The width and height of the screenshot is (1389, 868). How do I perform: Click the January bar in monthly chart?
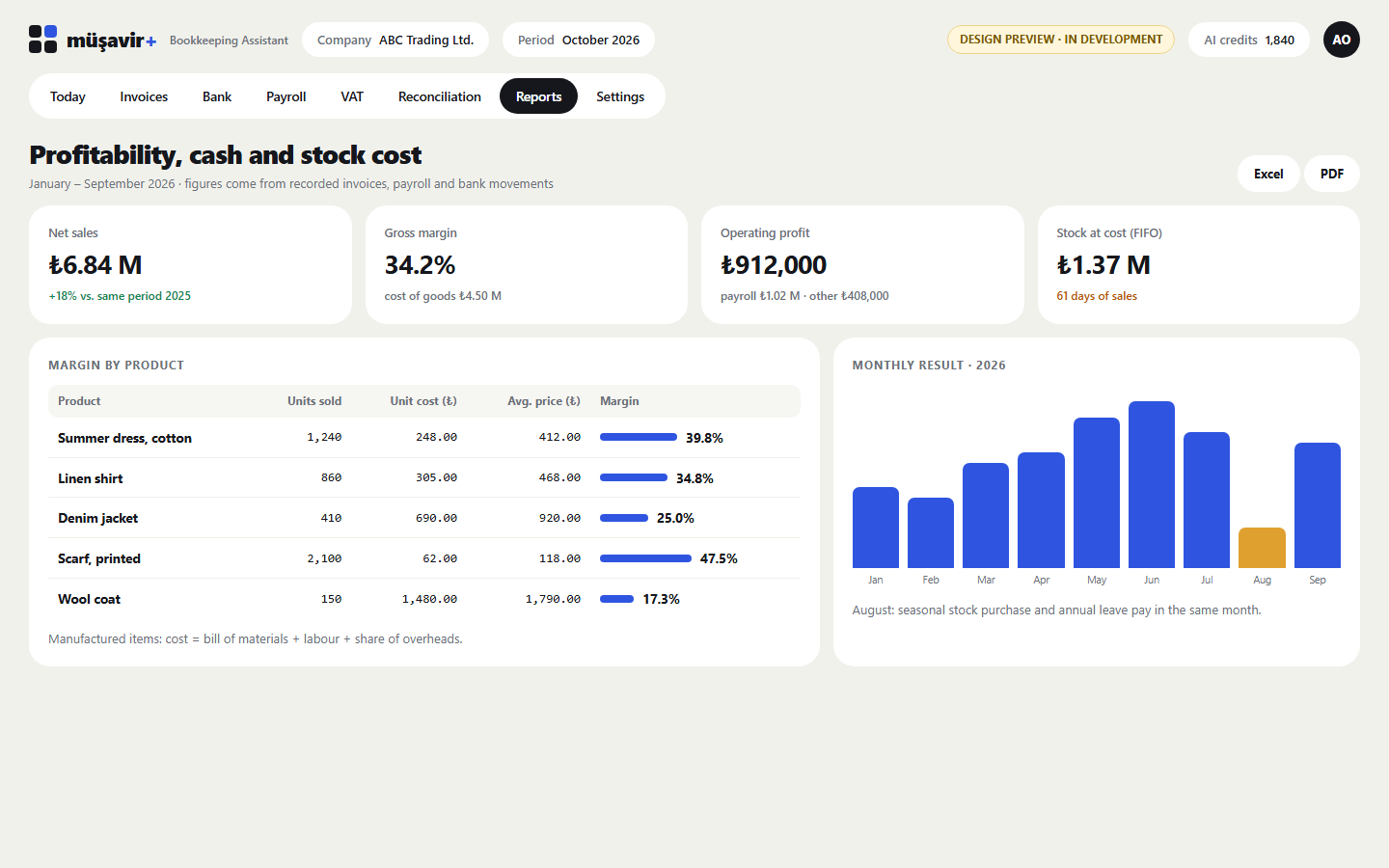[876, 528]
